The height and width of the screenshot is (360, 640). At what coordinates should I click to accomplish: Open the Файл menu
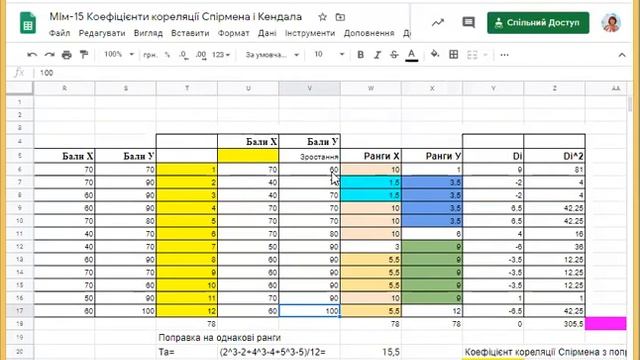pos(60,33)
